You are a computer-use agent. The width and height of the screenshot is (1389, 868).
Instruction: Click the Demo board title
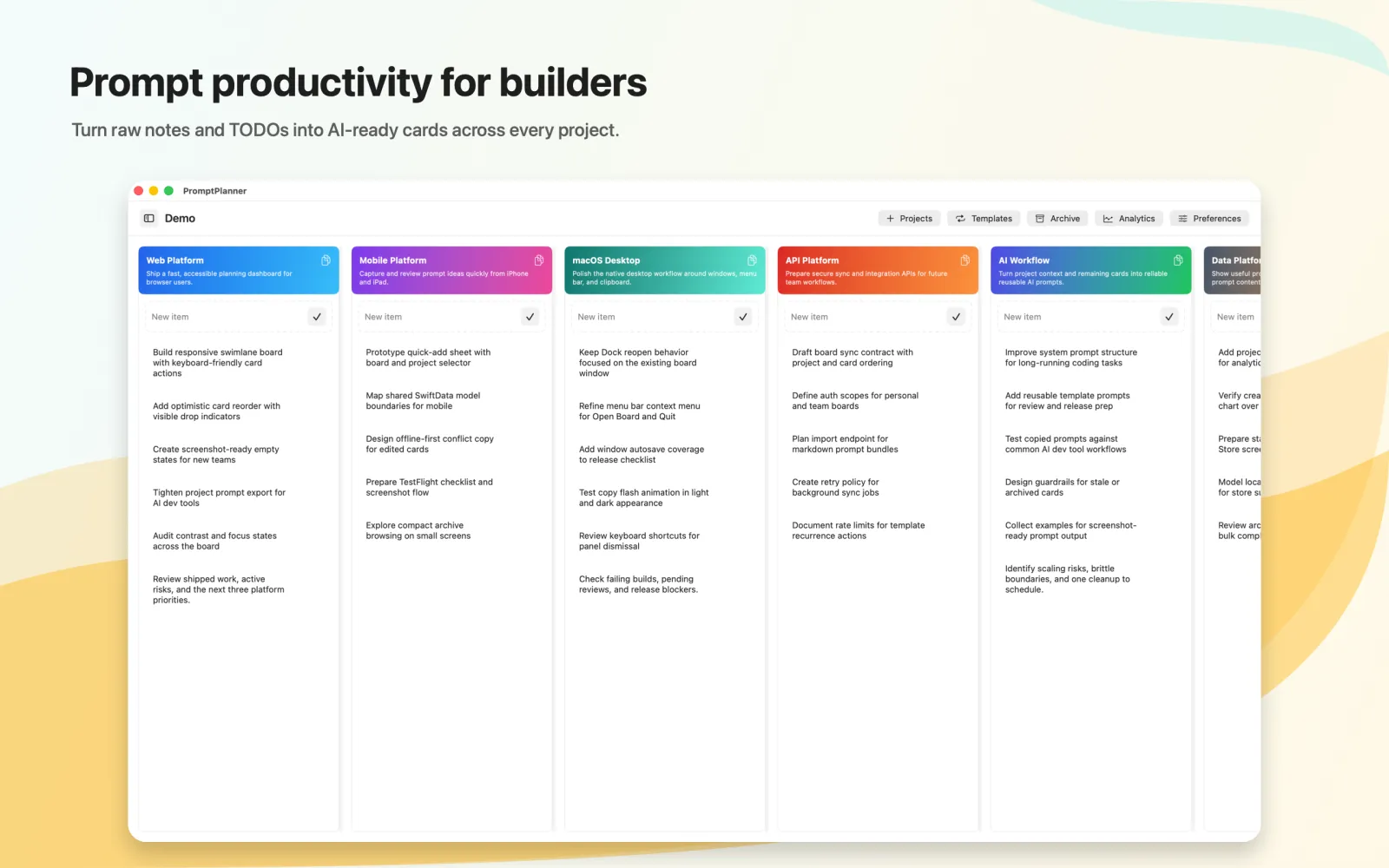[x=180, y=219]
